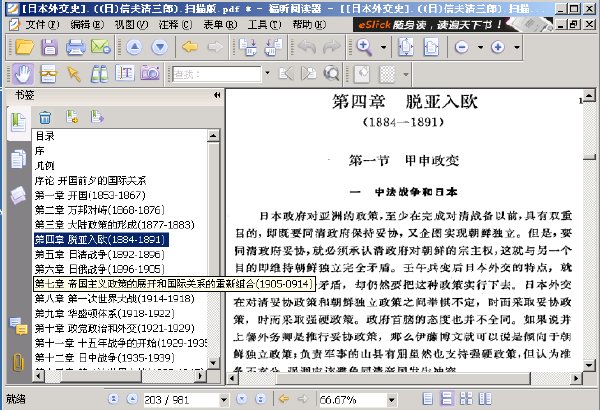Select bookmark 第八章 第一次世界大战
Screen dimensions: 600x410
[x=114, y=299]
